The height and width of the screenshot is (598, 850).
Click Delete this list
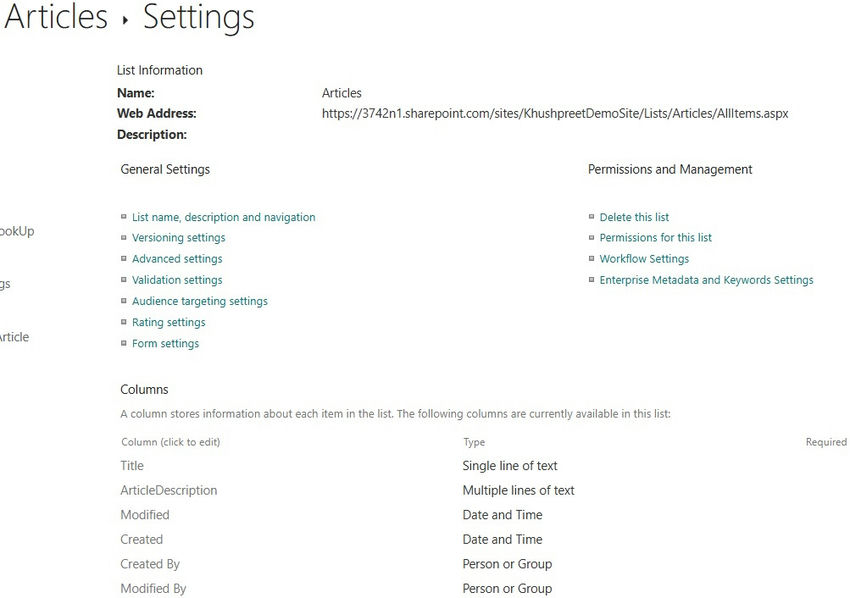click(x=634, y=217)
